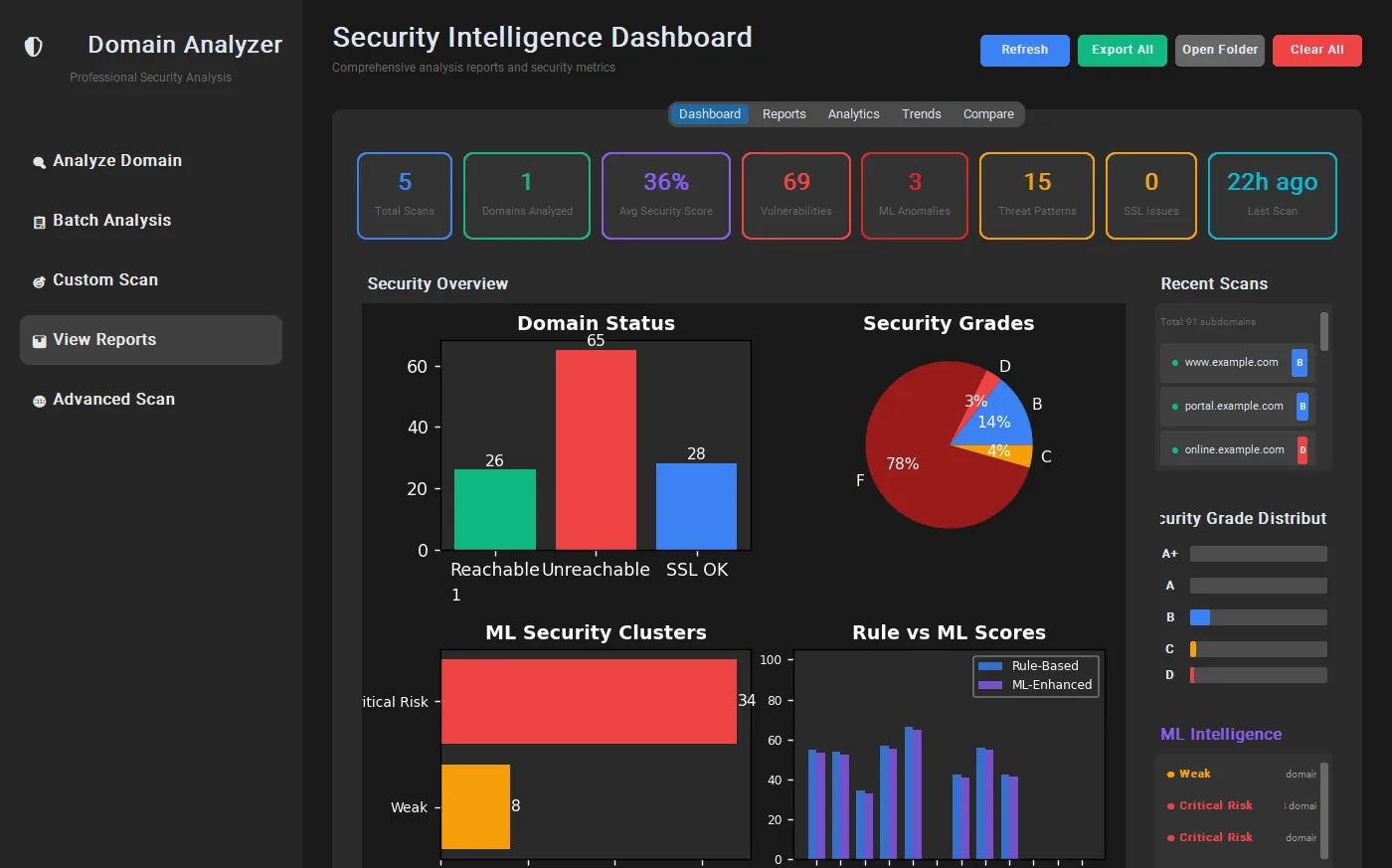
Task: Select the Custom Scan sidebar icon
Action: [40, 281]
